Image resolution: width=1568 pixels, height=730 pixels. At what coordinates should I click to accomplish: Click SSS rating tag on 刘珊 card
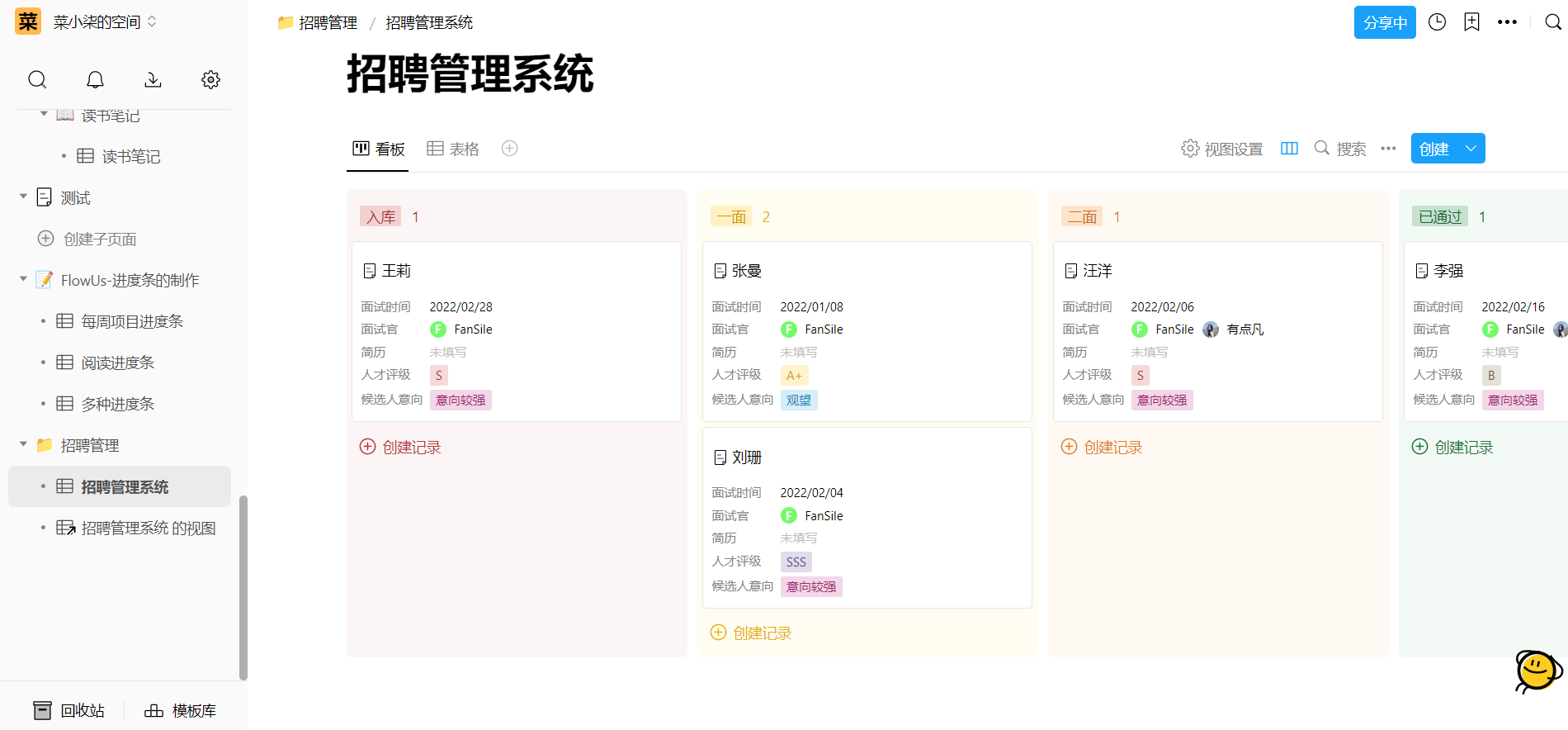point(796,562)
